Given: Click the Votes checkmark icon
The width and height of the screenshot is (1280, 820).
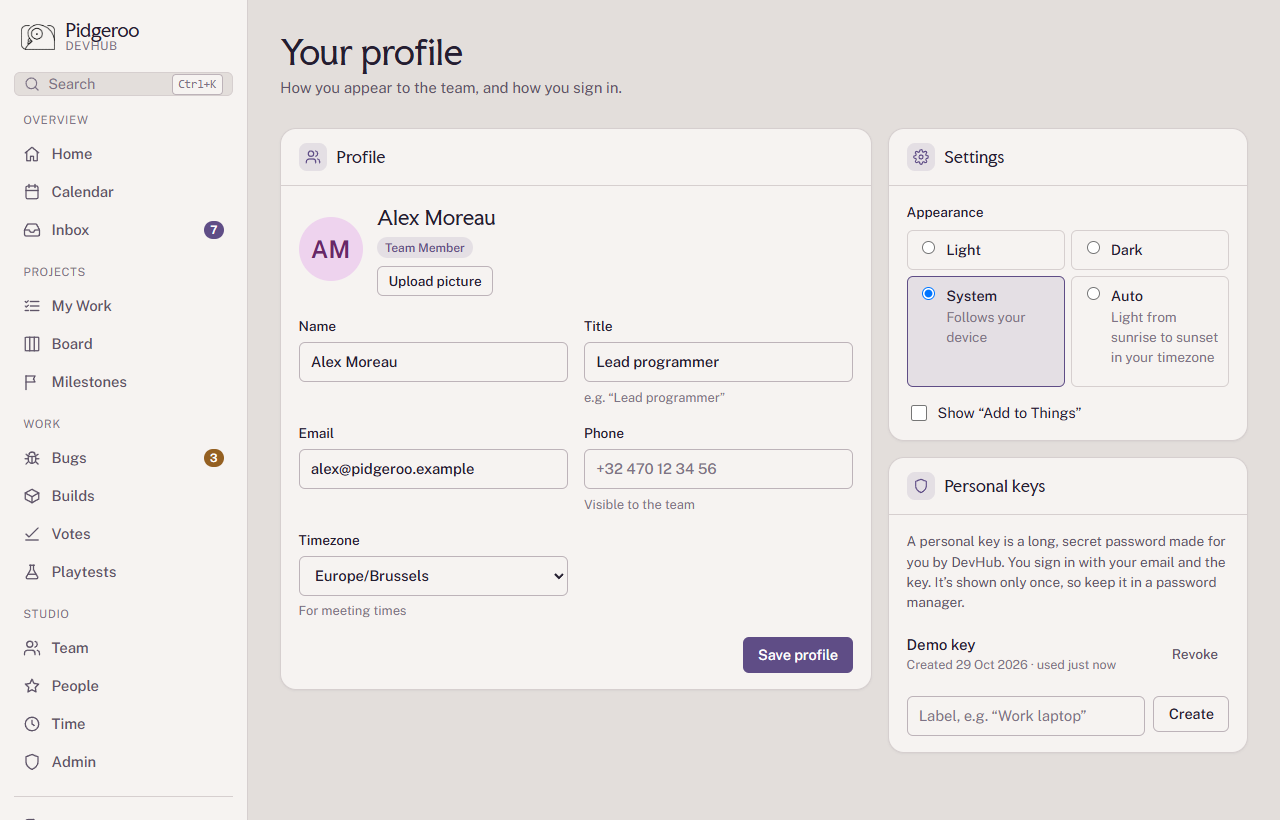Looking at the screenshot, I should [x=32, y=534].
